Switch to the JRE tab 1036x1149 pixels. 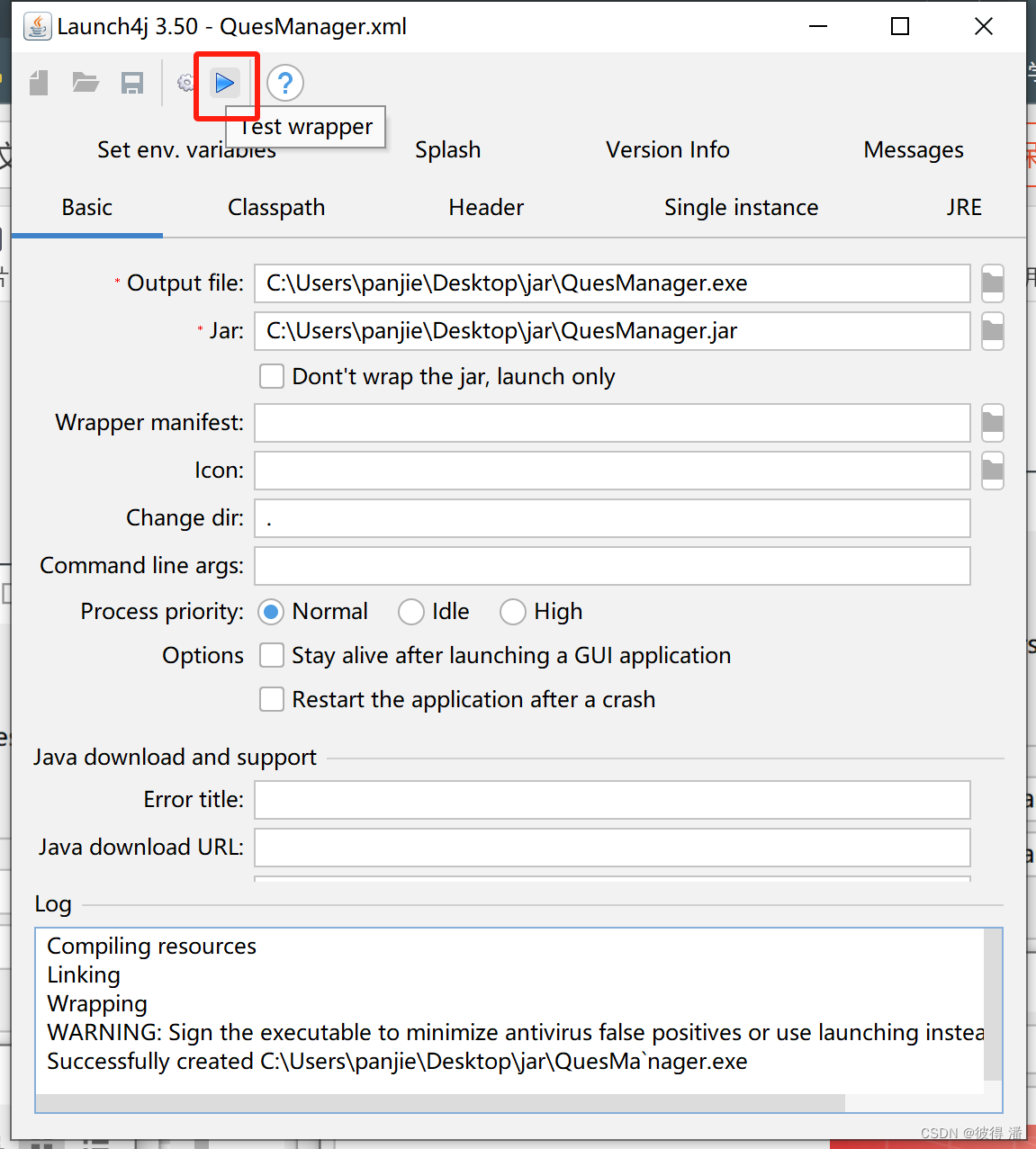[x=964, y=208]
